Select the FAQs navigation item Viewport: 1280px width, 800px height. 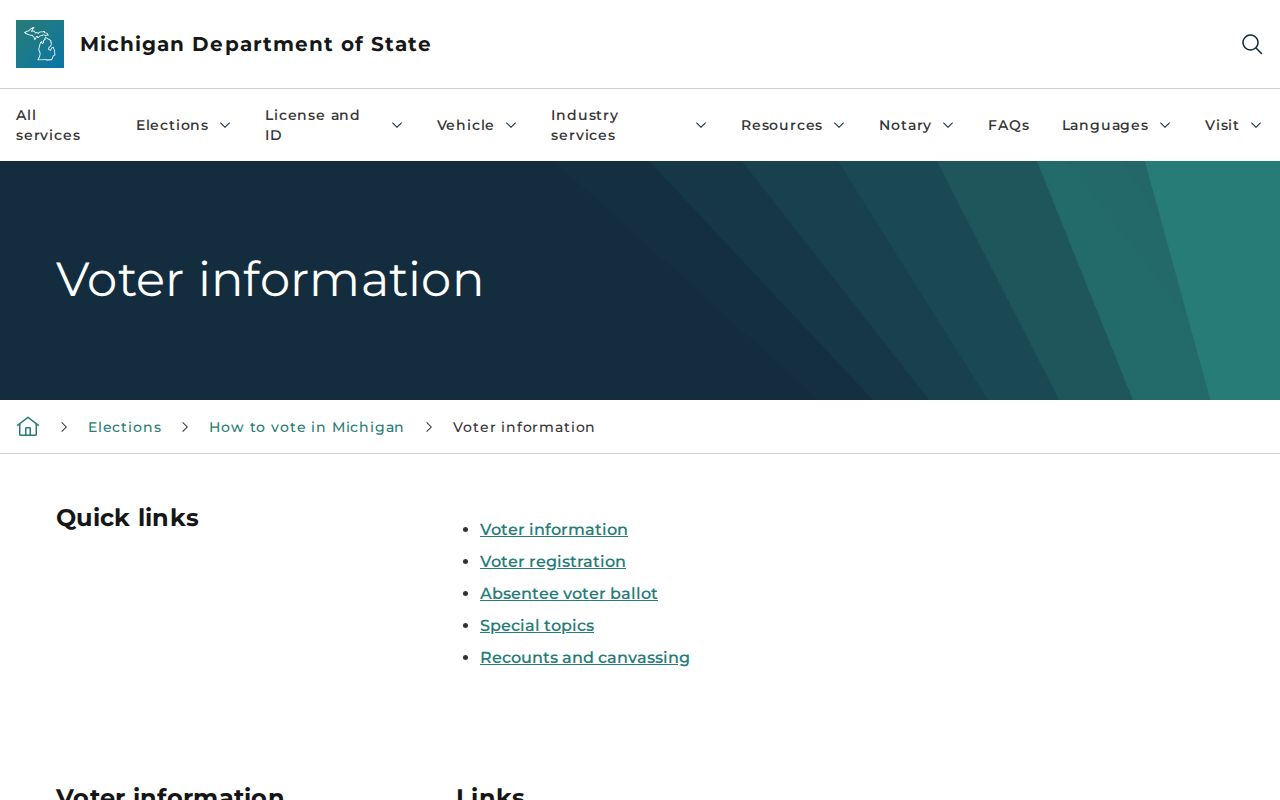point(1008,125)
